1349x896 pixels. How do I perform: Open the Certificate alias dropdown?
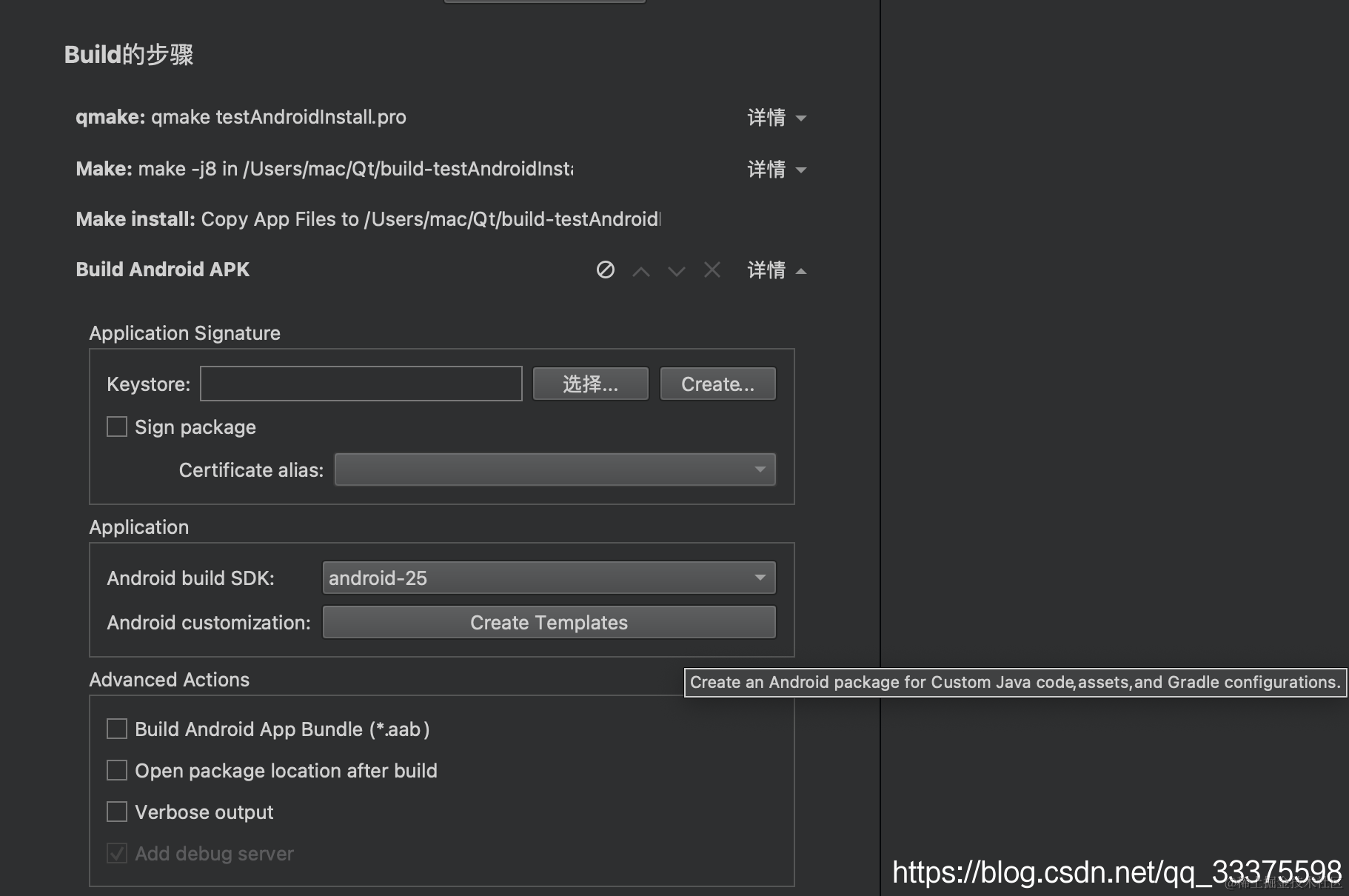(x=555, y=469)
